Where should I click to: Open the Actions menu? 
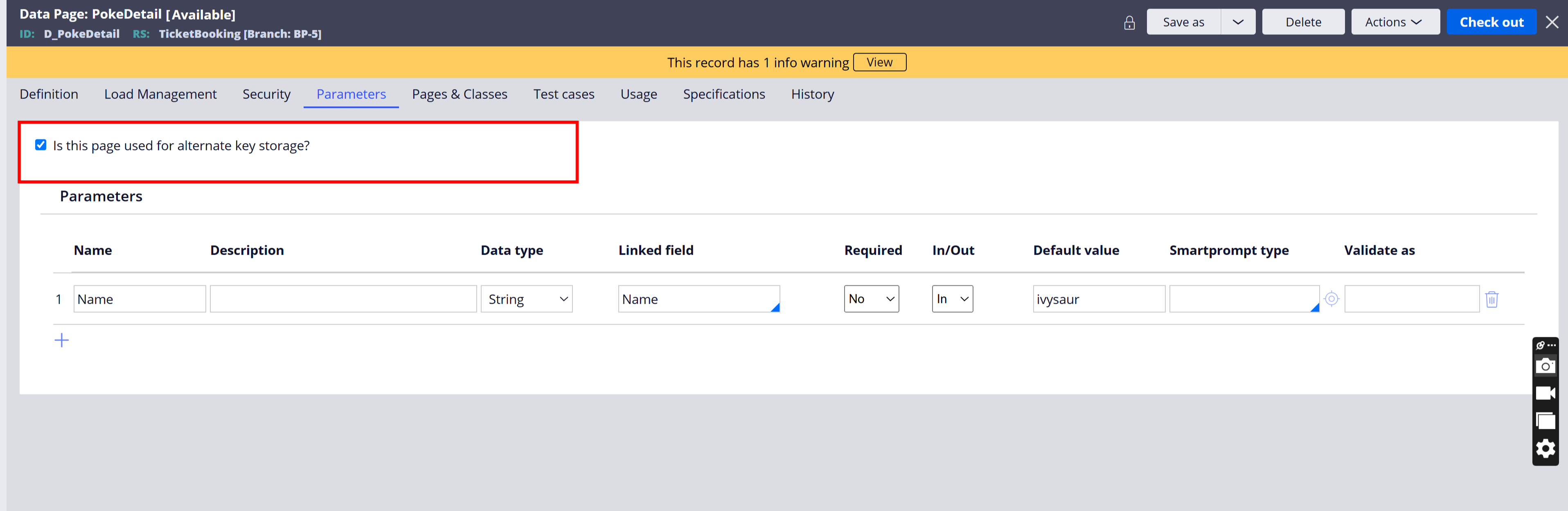pos(1394,22)
